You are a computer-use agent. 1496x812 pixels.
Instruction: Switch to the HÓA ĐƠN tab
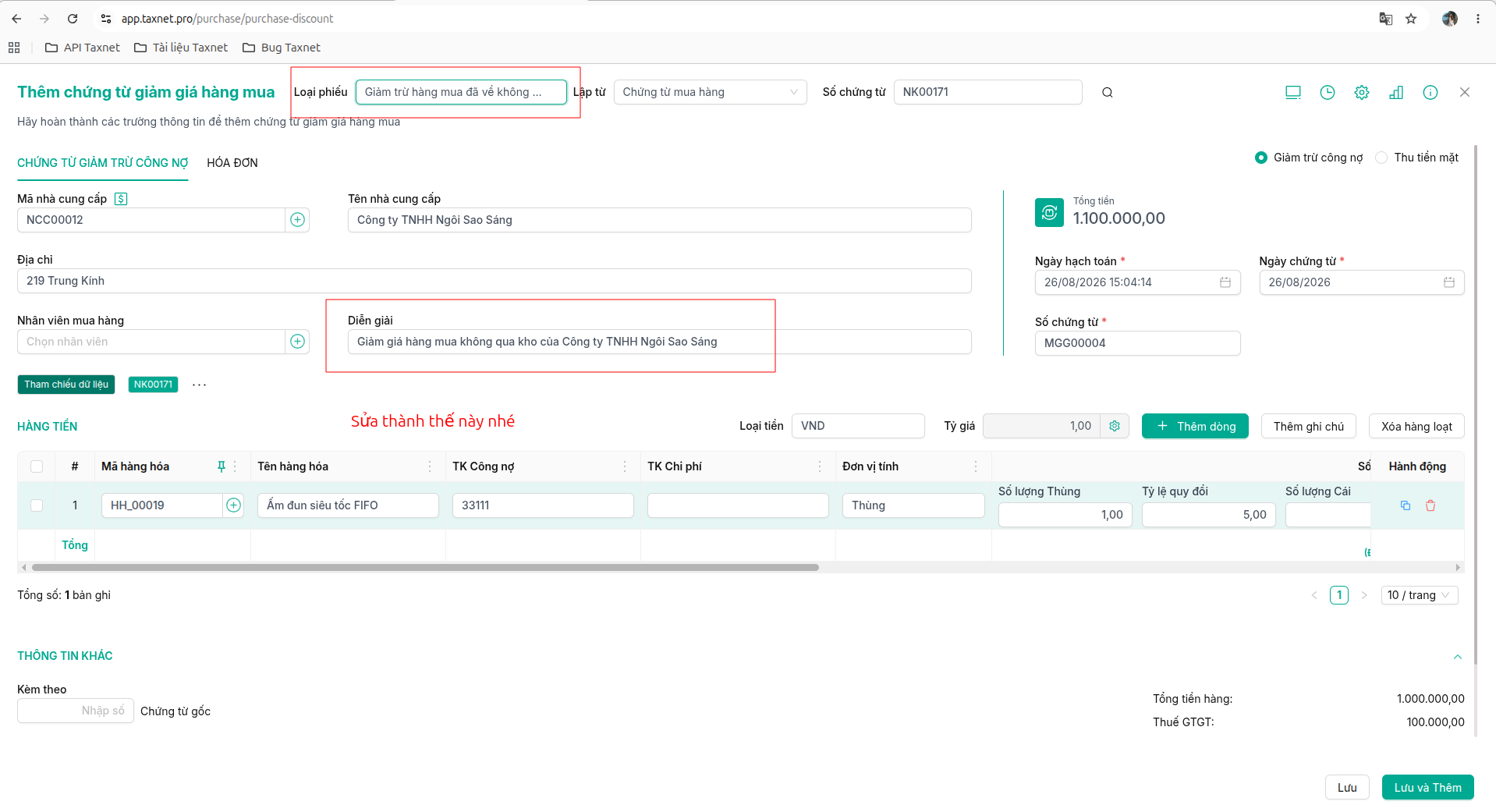[x=232, y=163]
